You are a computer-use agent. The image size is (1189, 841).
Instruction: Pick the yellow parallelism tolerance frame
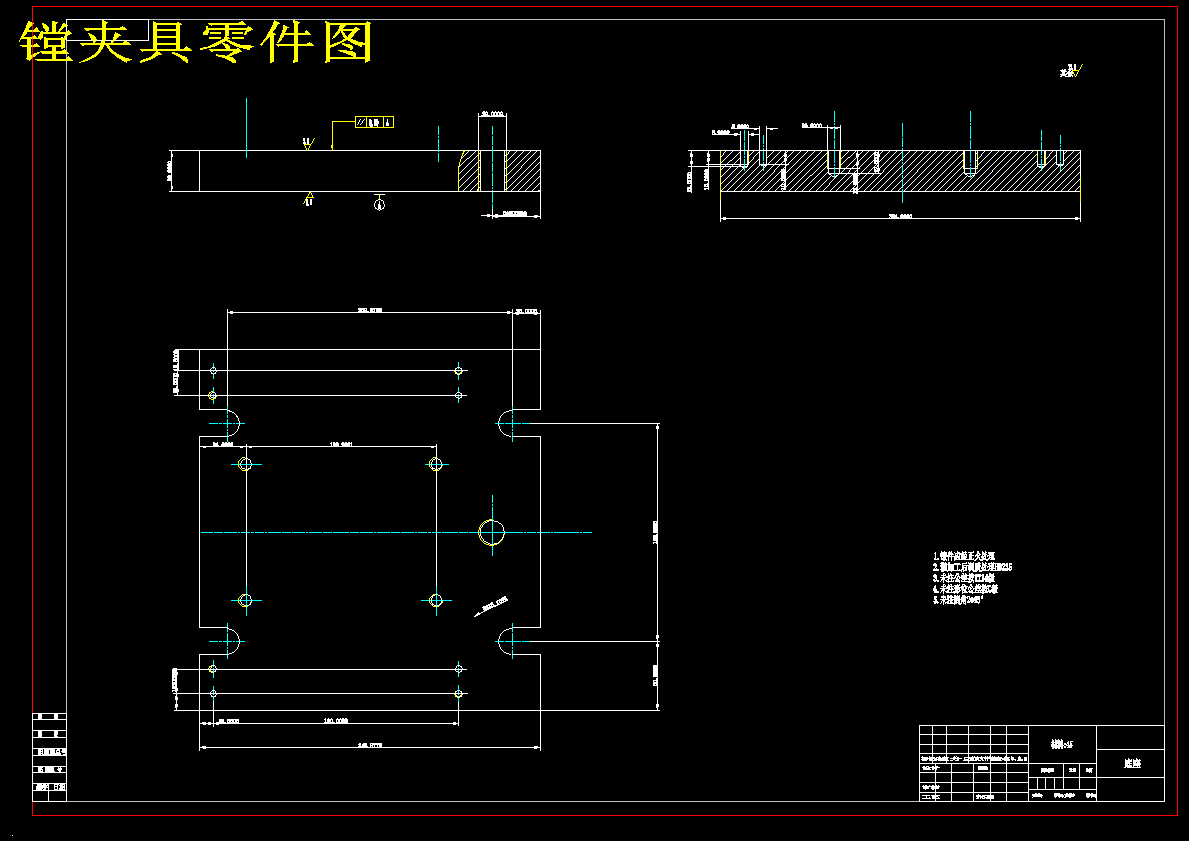375,122
